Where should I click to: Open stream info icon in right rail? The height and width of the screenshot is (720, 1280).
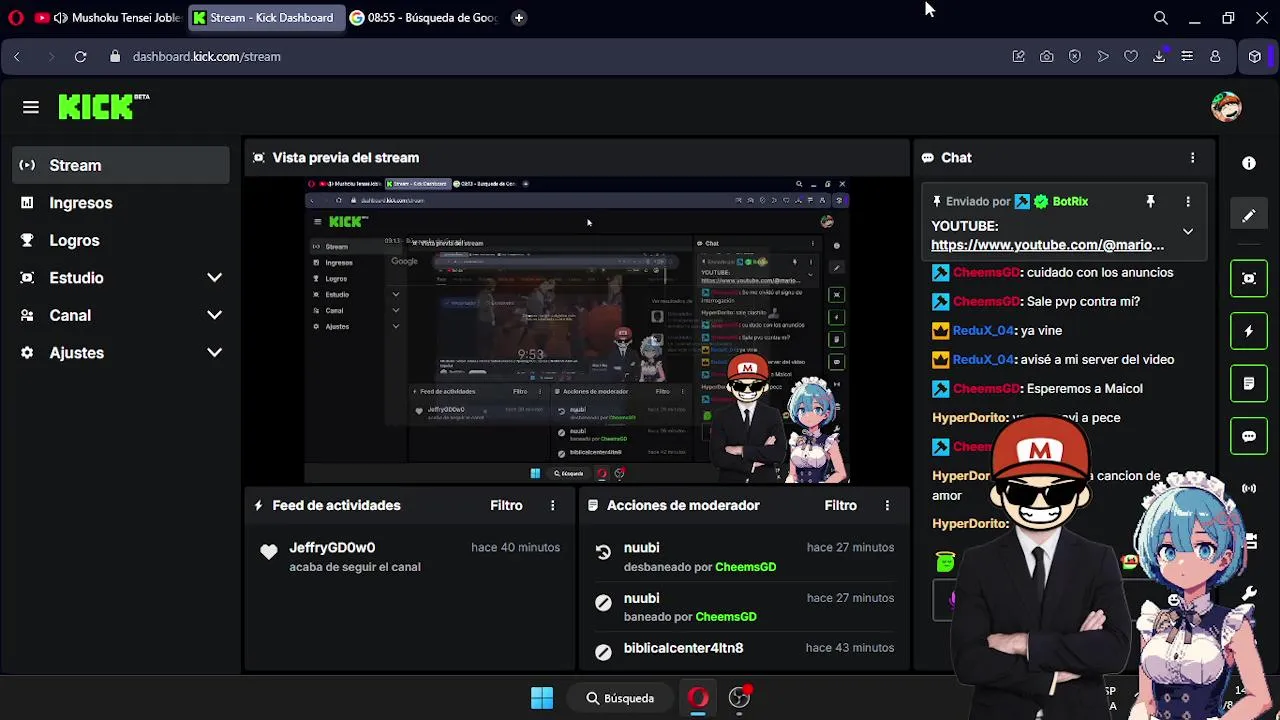tap(1249, 163)
